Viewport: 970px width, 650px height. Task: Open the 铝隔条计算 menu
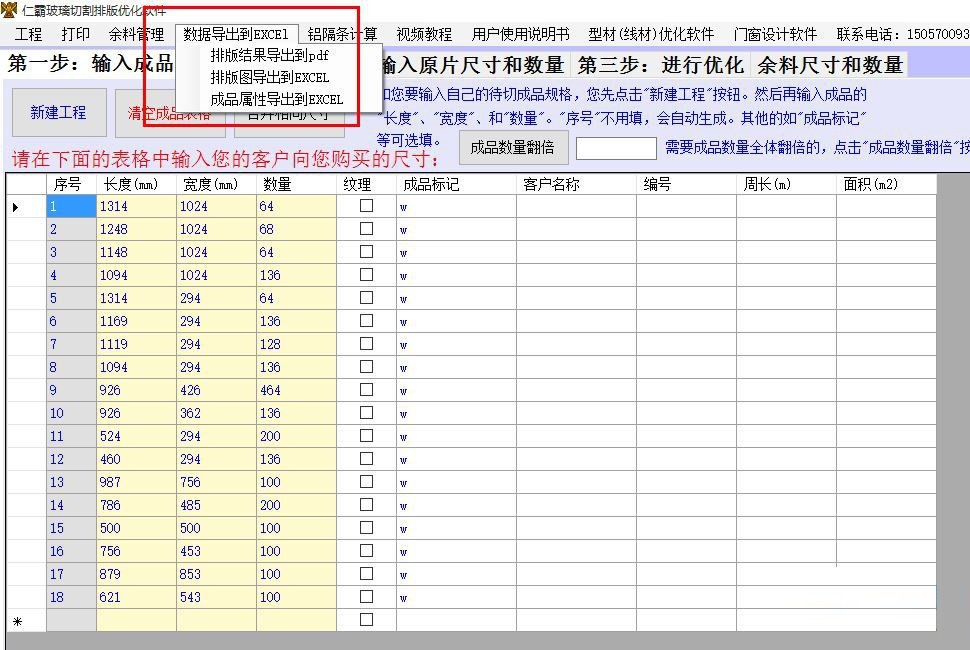342,34
